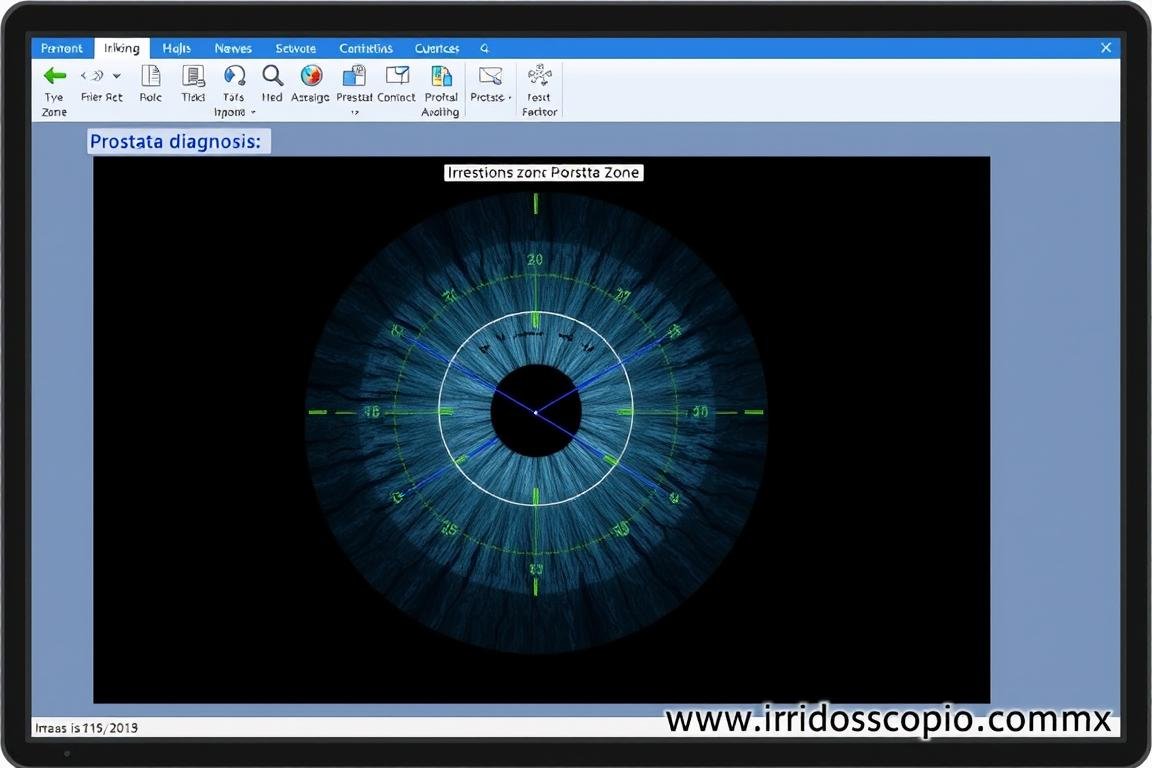1152x768 pixels.
Task: Switch to the Inking tab
Action: pos(121,47)
